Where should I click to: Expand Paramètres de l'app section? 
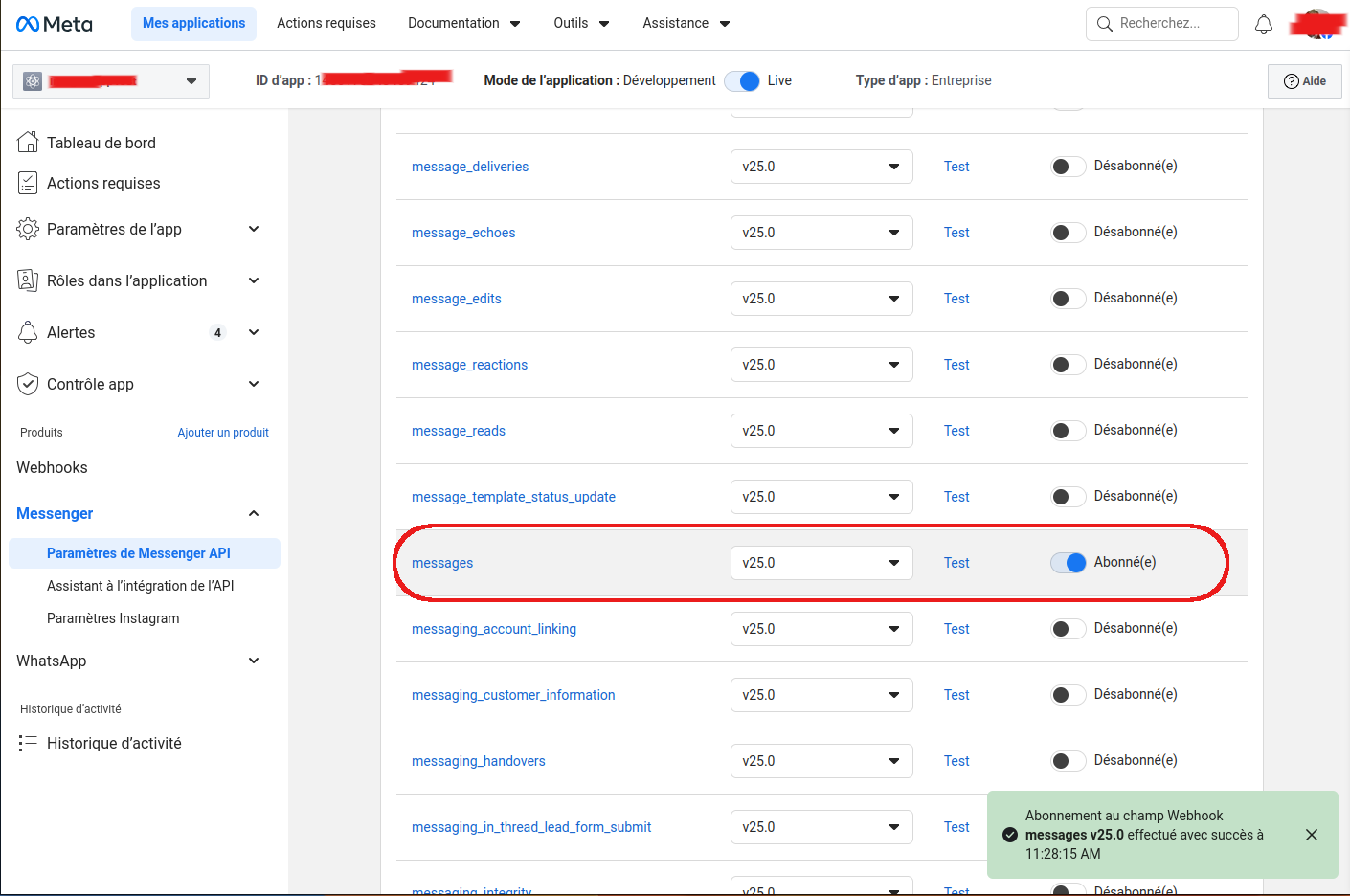(254, 229)
